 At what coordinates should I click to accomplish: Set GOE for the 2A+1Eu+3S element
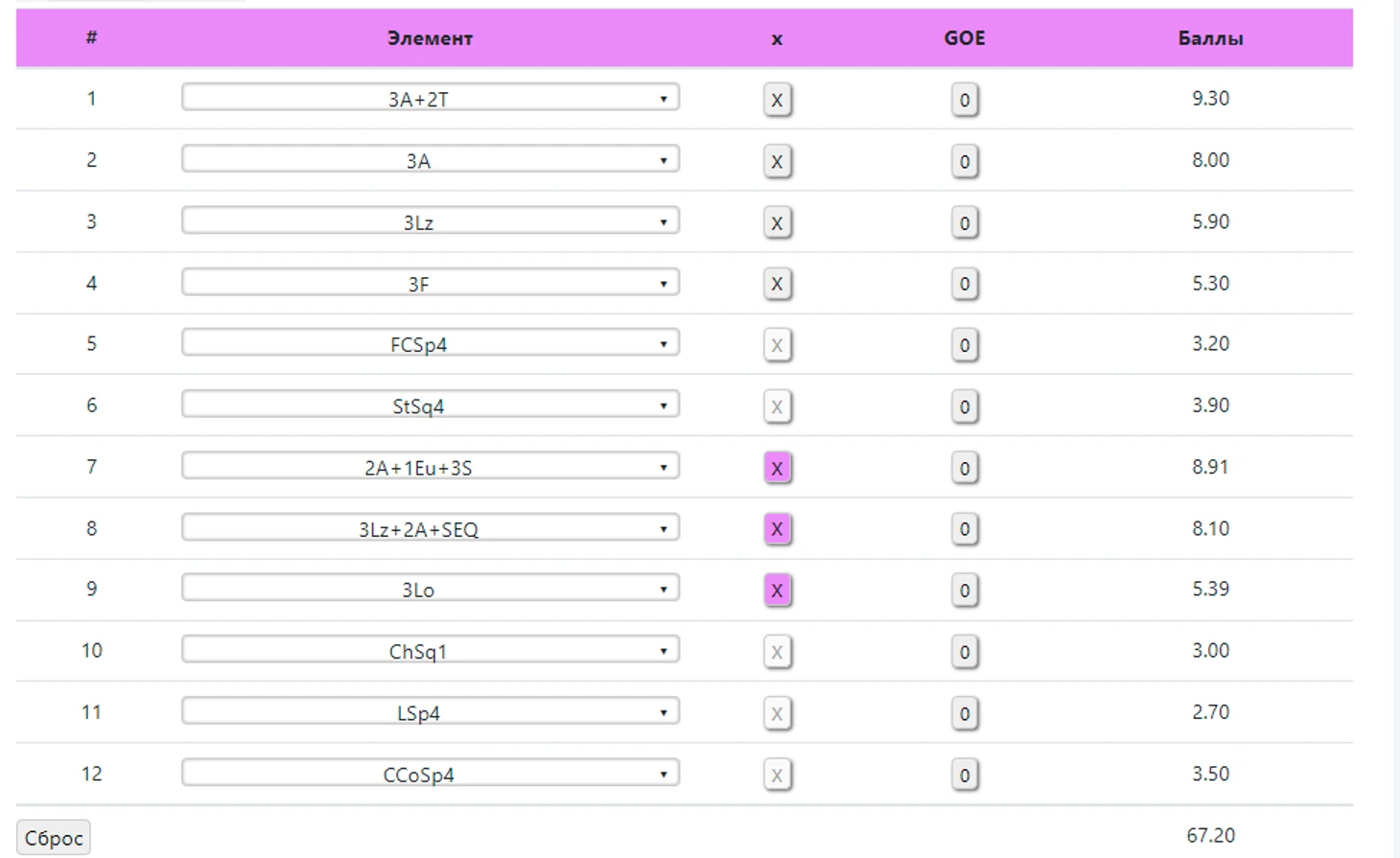pos(965,468)
